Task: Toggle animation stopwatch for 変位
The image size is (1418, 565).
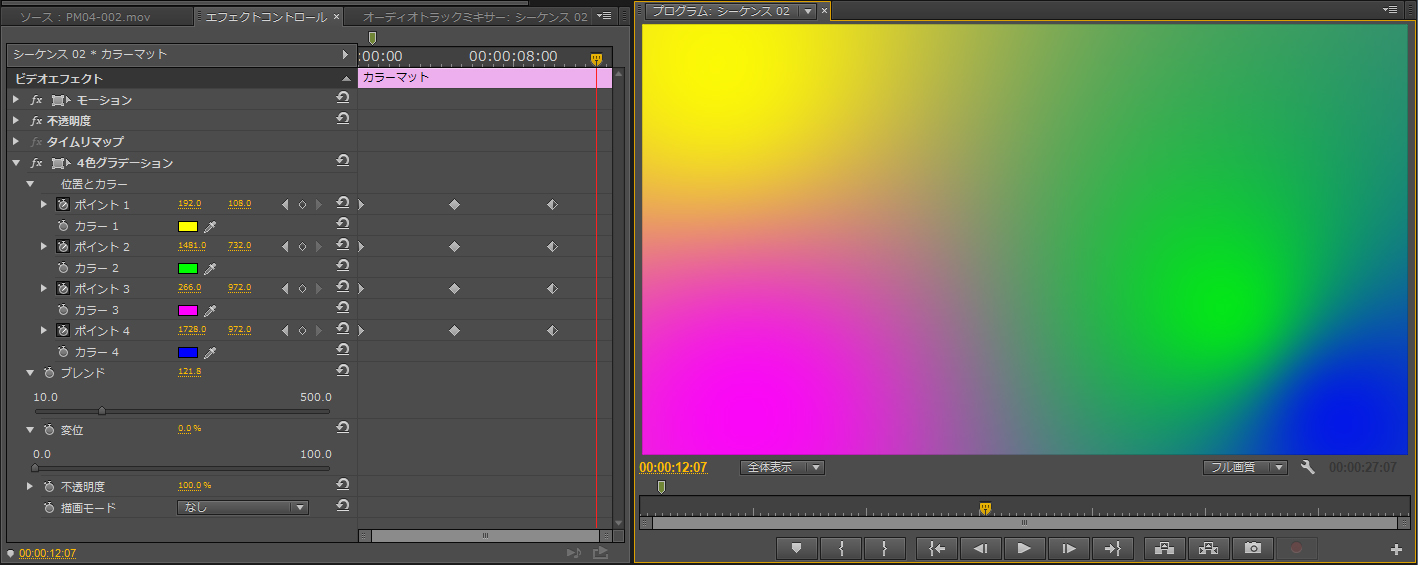Action: [x=48, y=430]
